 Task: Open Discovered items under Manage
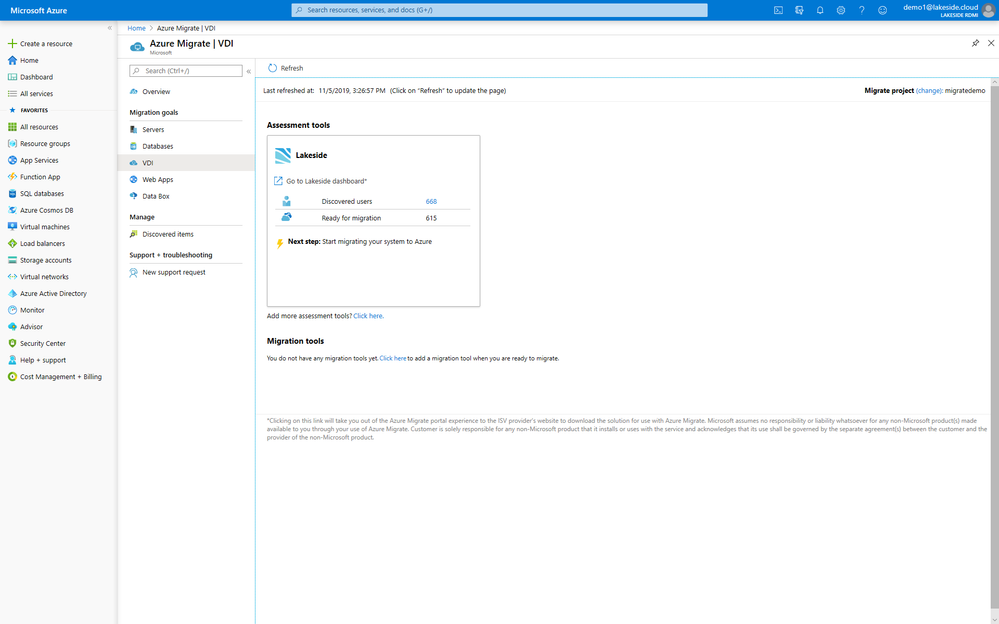coord(168,234)
